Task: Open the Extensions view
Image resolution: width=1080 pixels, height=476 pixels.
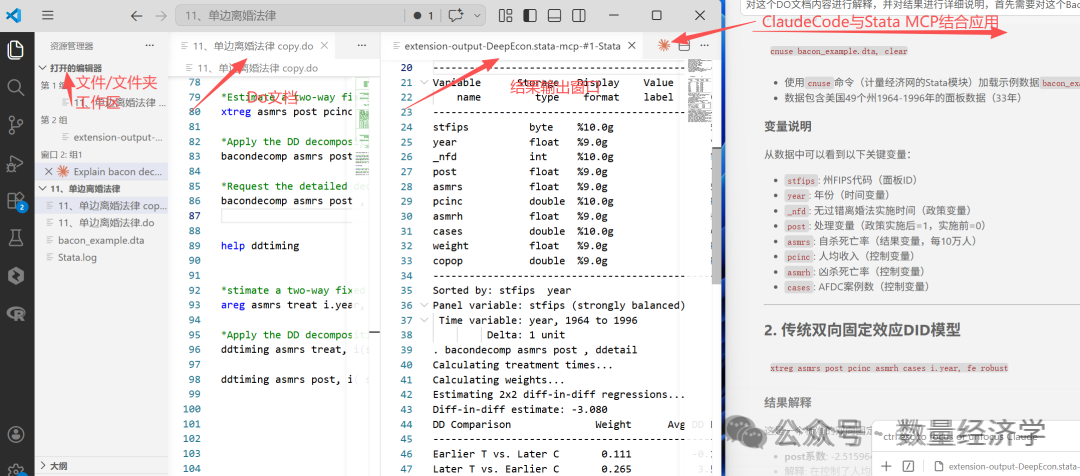Action: [x=15, y=200]
